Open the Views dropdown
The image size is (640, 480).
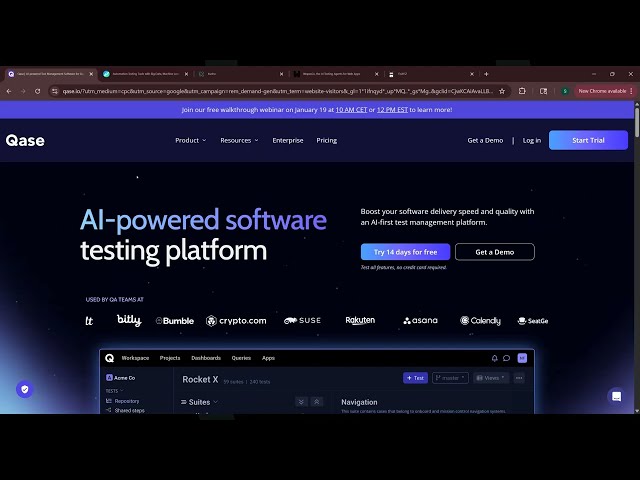click(491, 378)
